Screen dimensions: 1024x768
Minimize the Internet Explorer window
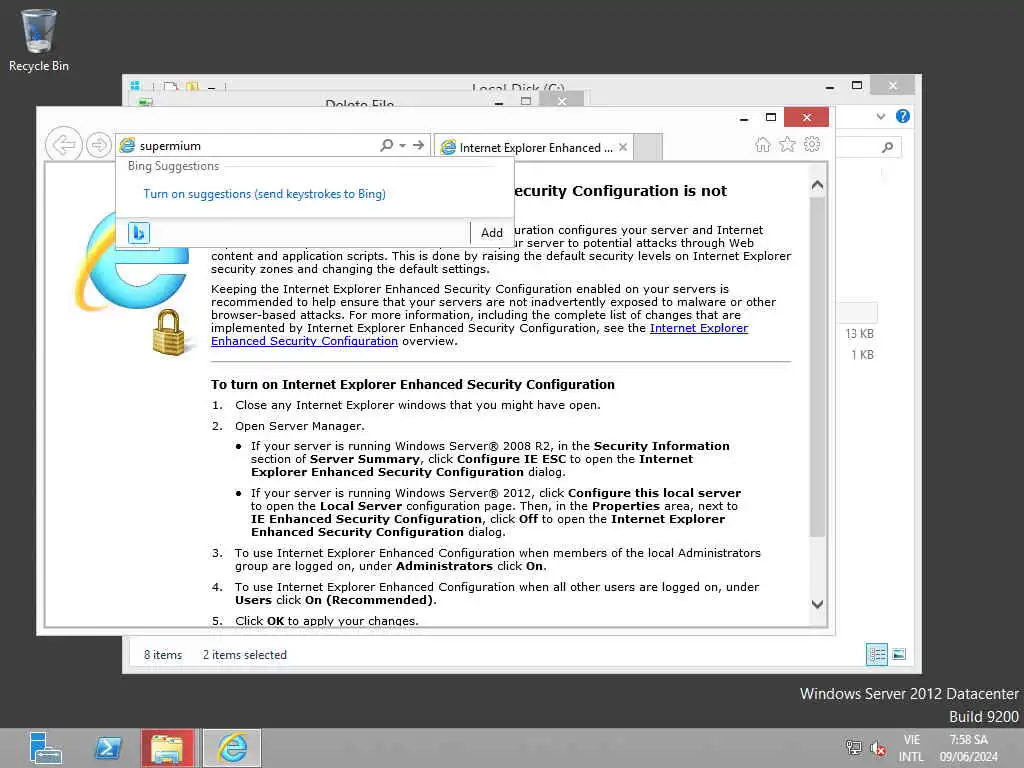[x=744, y=118]
